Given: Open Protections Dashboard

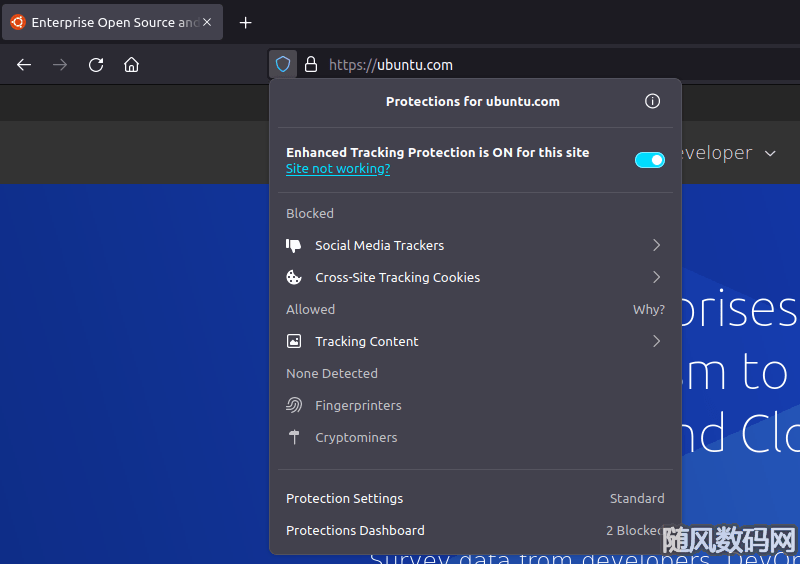Looking at the screenshot, I should (476, 530).
